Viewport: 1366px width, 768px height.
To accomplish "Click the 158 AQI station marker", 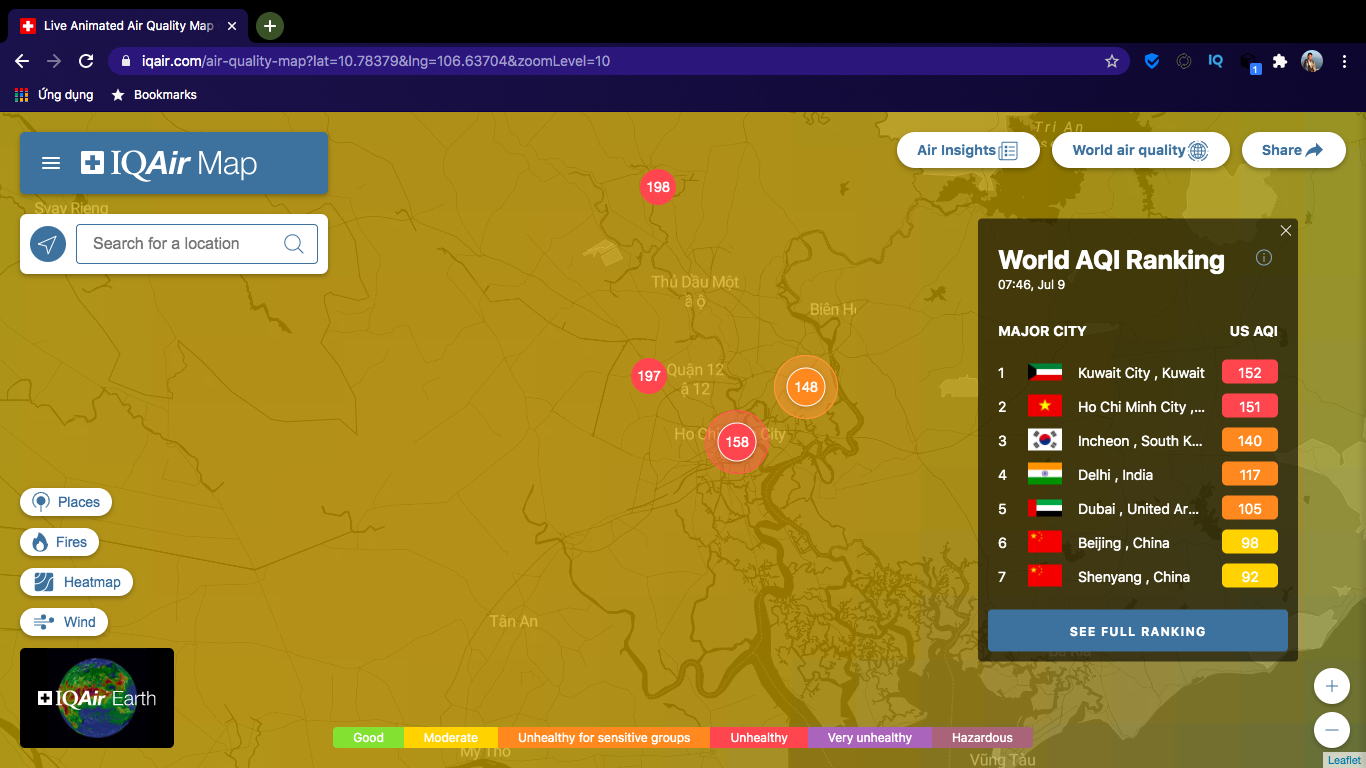I will tap(737, 442).
